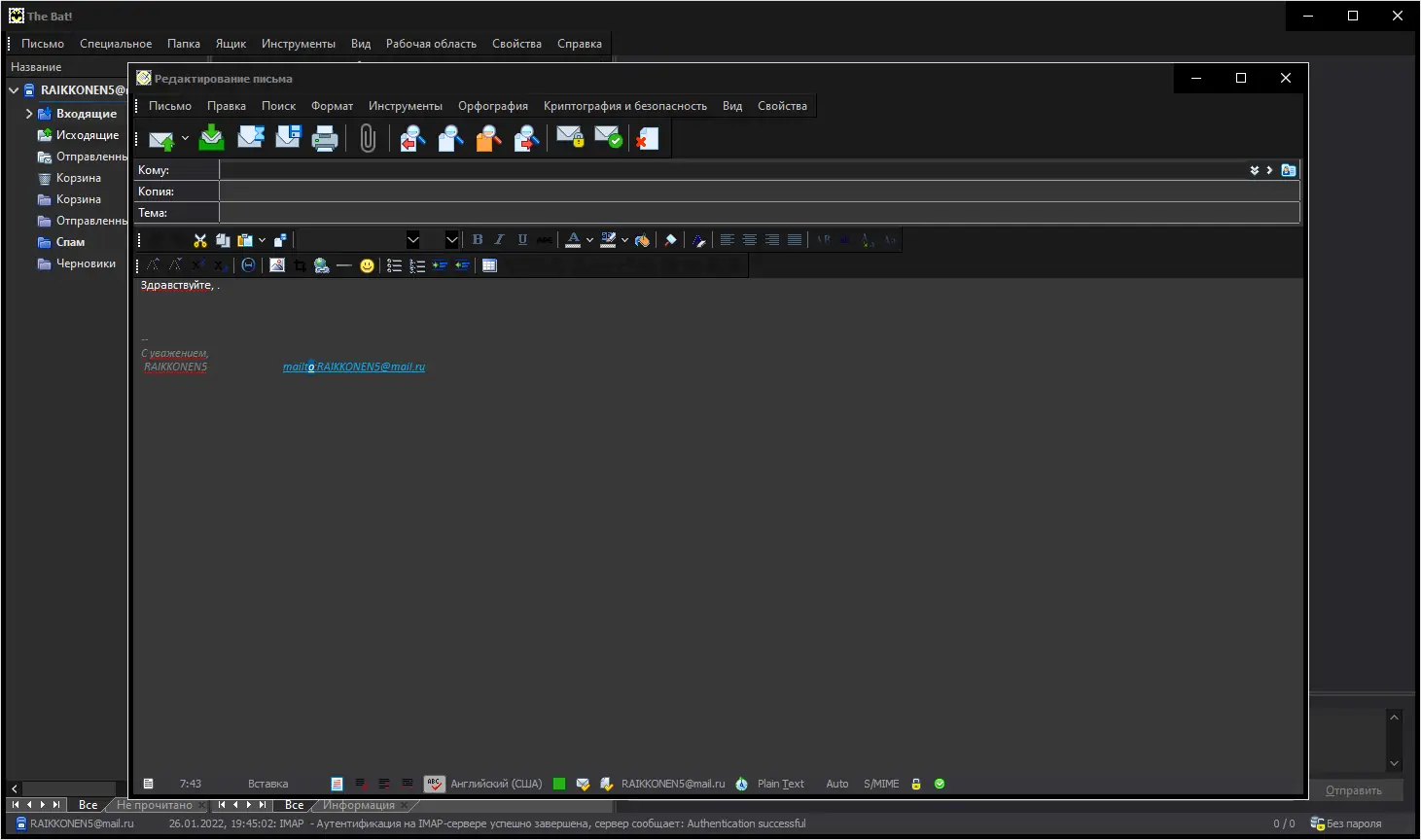This screenshot has width=1421, height=840.
Task: Attach a file with paperclip icon
Action: click(368, 139)
